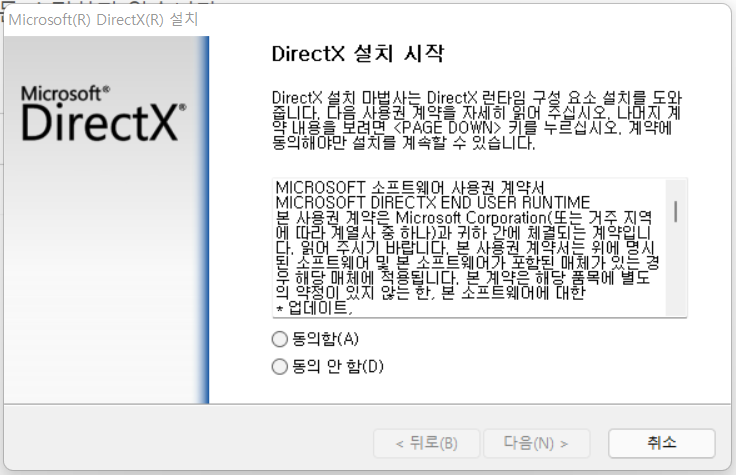
Task: Click the license agreement scrollbar thumb
Action: pyautogui.click(x=676, y=211)
